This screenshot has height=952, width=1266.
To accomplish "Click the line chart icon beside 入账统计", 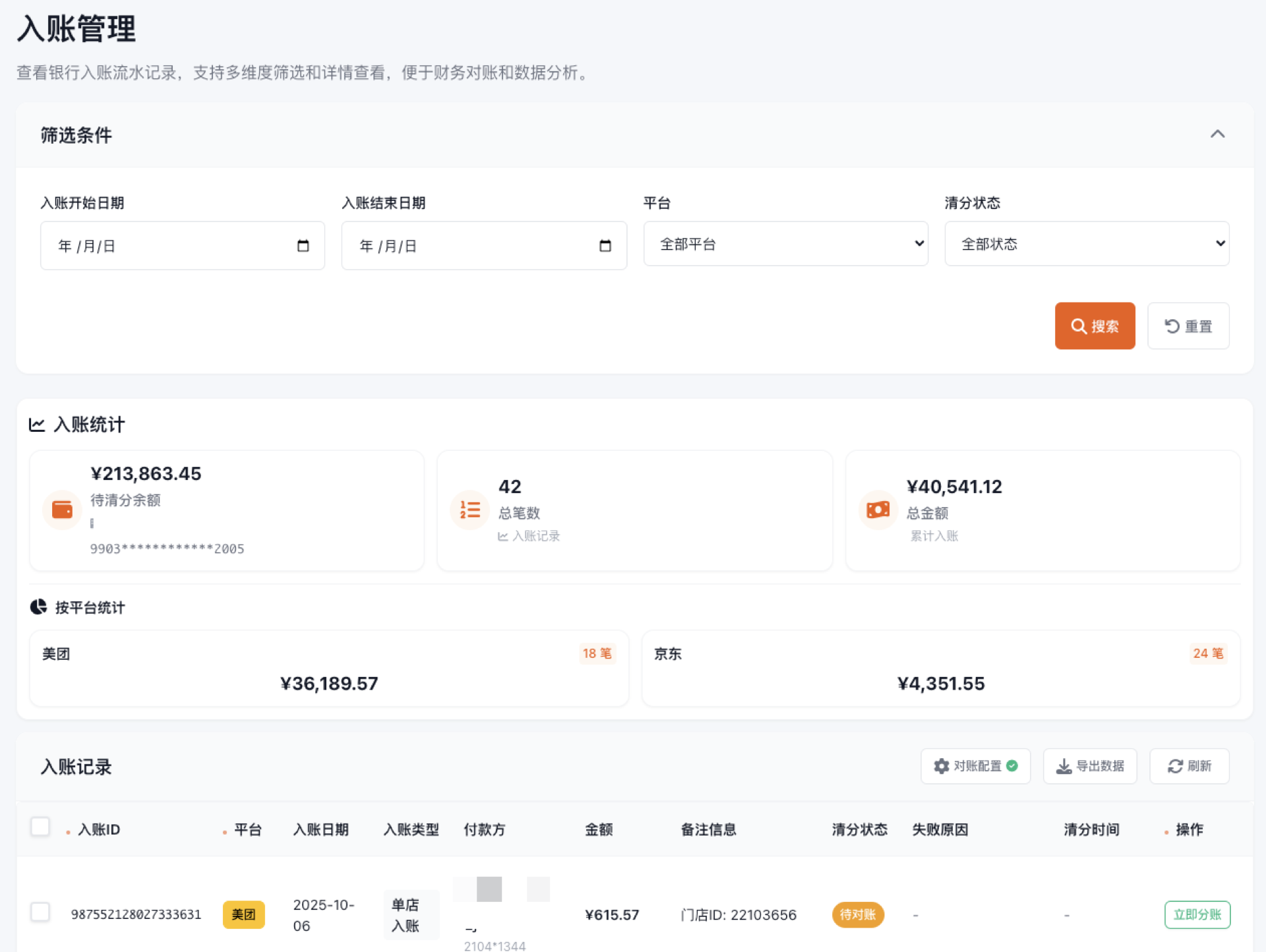I will tap(37, 425).
